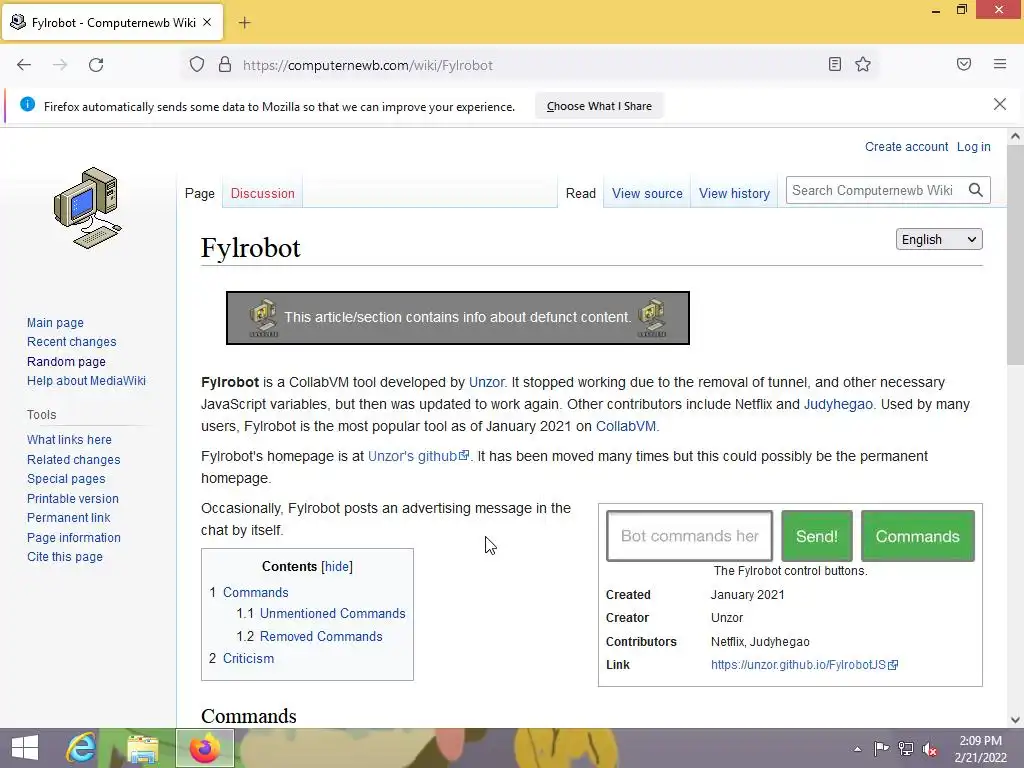Open the Discussion tab
The height and width of the screenshot is (768, 1024).
click(x=263, y=193)
